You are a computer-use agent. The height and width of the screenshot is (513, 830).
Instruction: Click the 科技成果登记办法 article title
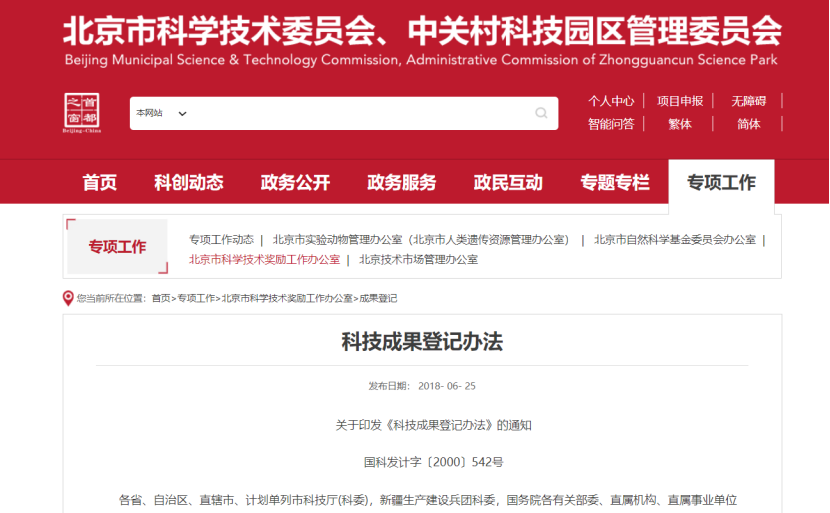point(422,341)
